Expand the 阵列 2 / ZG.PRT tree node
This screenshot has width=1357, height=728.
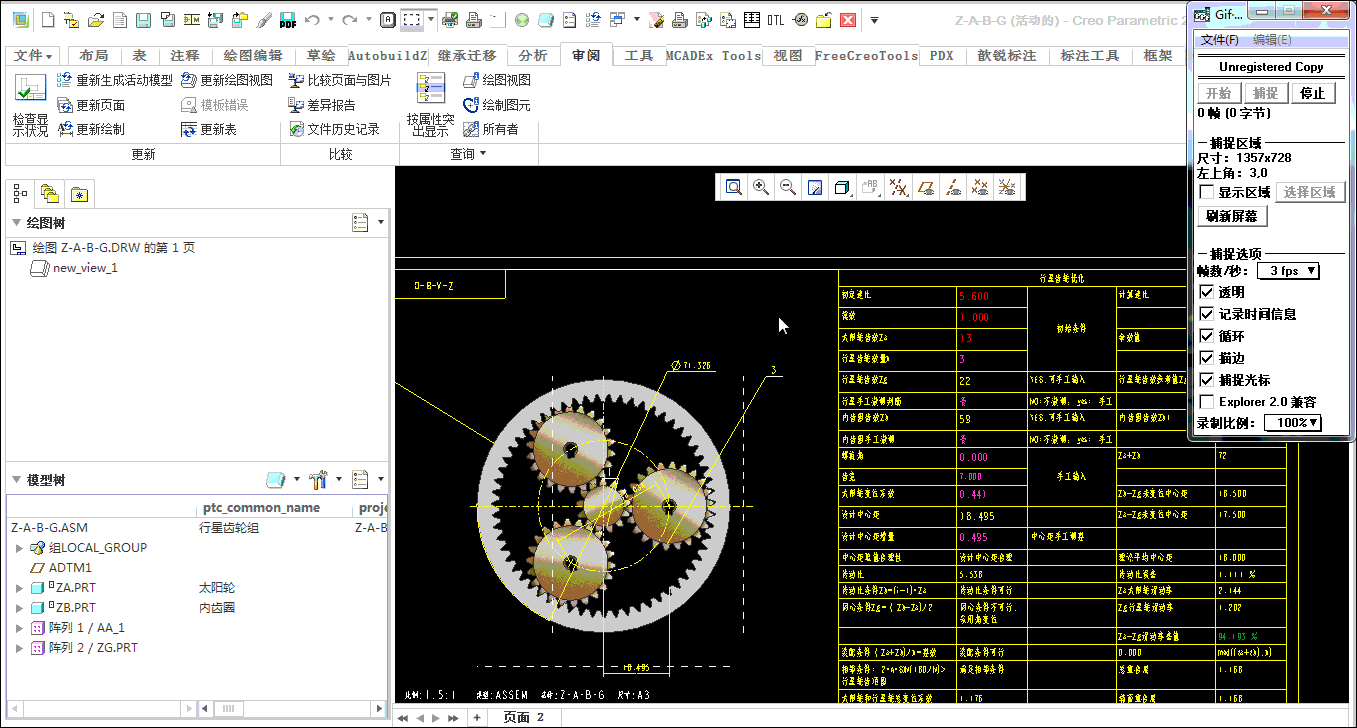(19, 648)
